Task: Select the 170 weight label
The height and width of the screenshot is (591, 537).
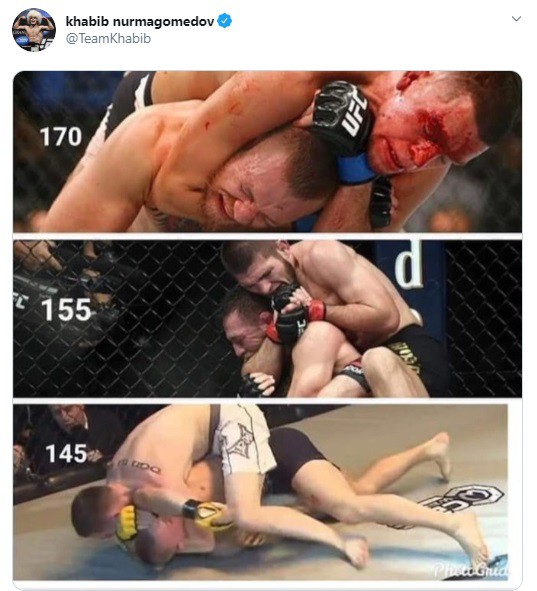Action: (x=61, y=136)
